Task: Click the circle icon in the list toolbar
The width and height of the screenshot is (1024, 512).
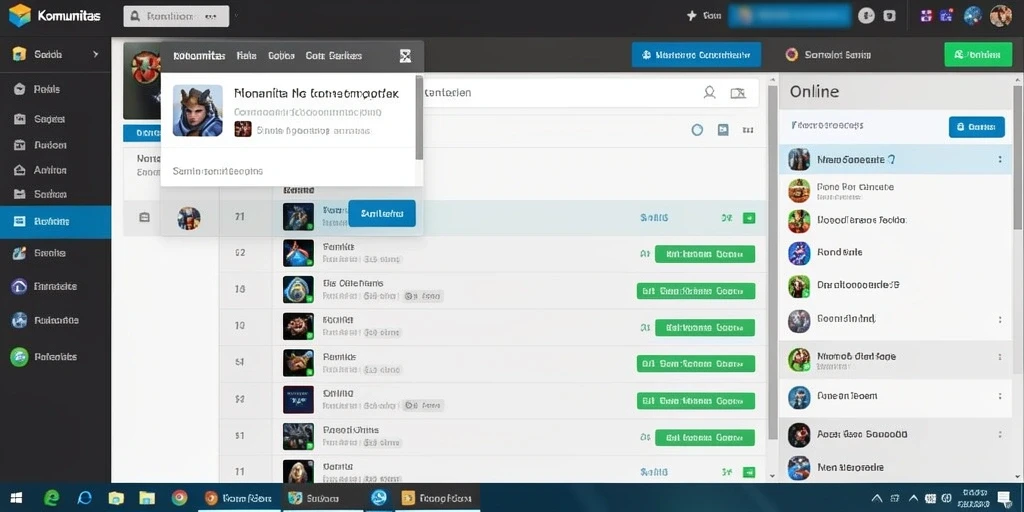Action: pos(697,129)
